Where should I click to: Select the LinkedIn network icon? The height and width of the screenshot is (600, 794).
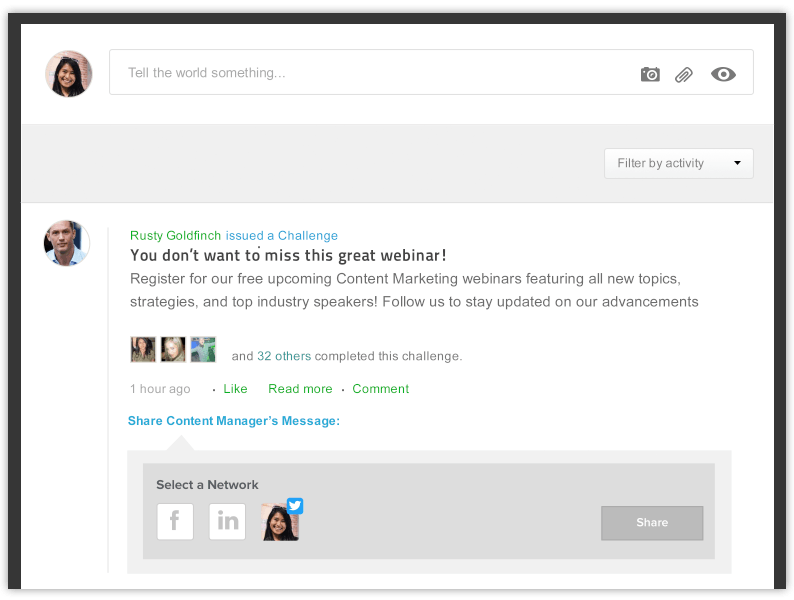point(227,521)
